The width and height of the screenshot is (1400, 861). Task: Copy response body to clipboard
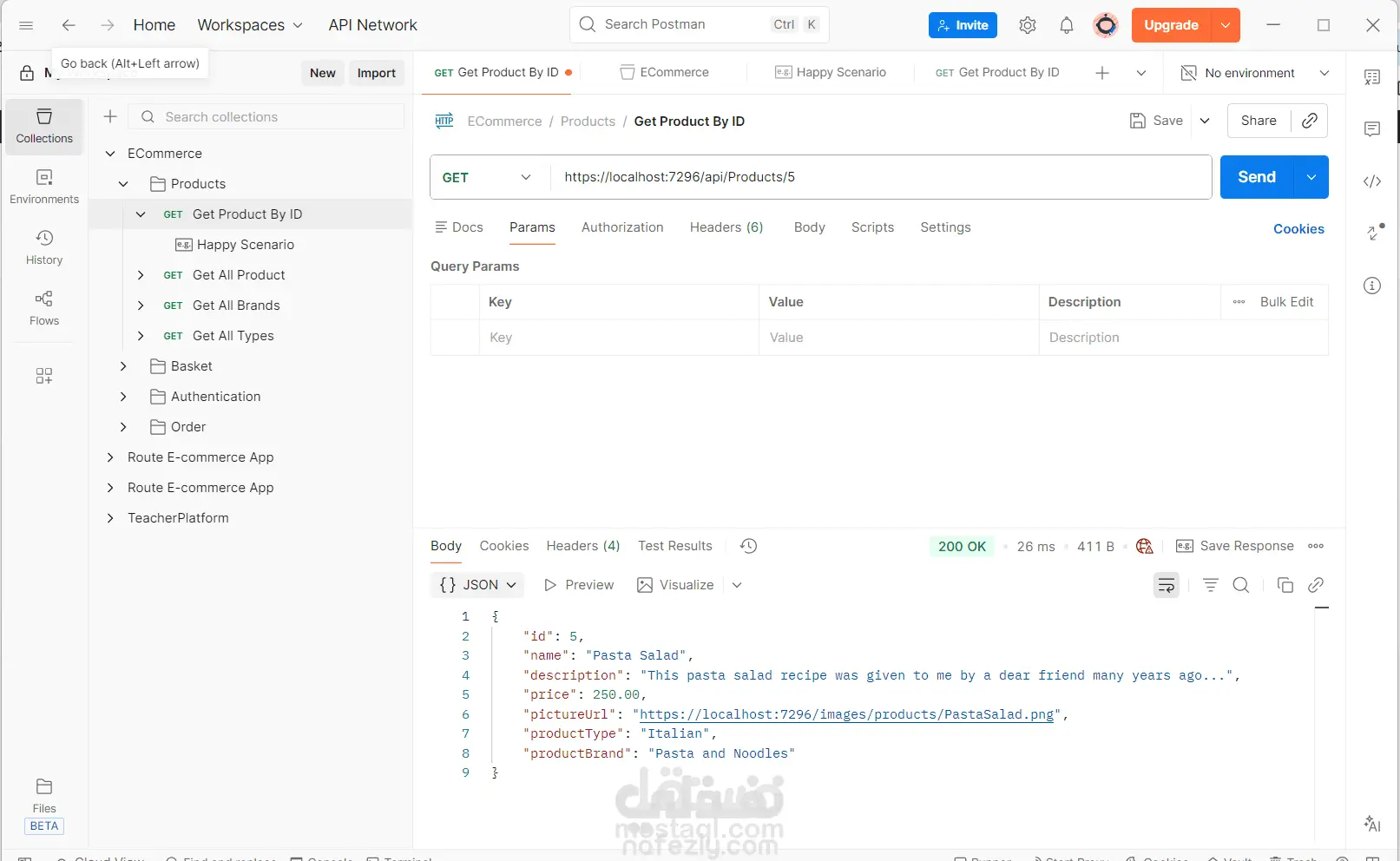pos(1285,585)
